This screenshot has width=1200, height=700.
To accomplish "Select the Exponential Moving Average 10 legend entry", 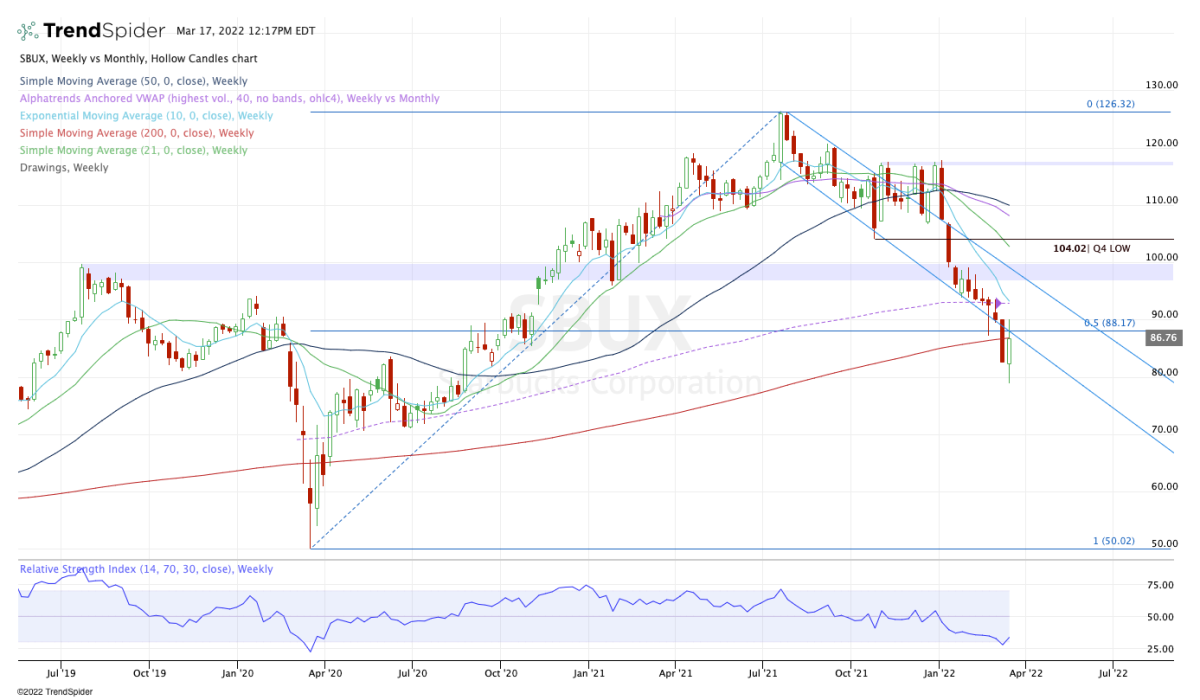I will 148,116.
